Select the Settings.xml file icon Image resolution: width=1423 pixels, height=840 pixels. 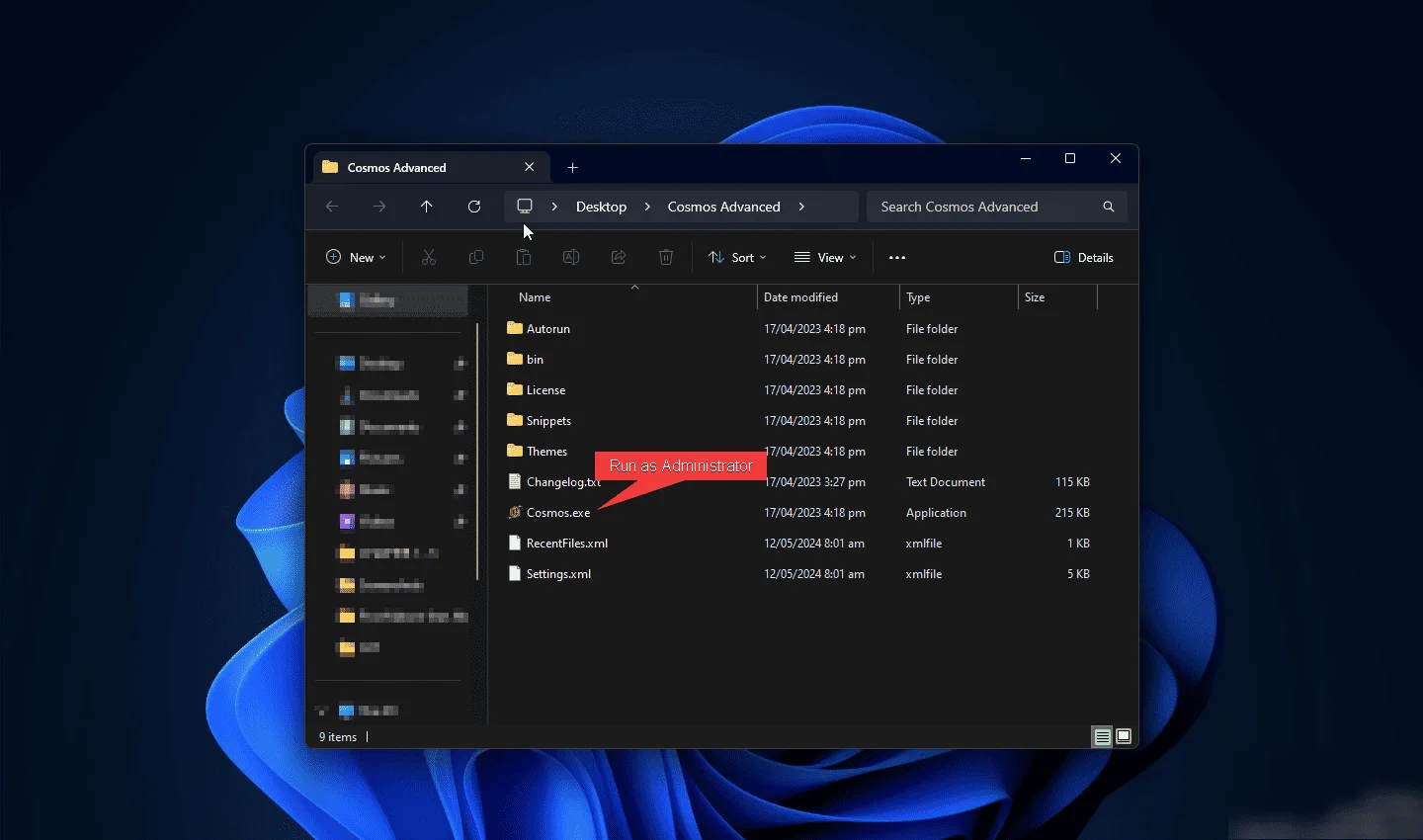coord(514,573)
